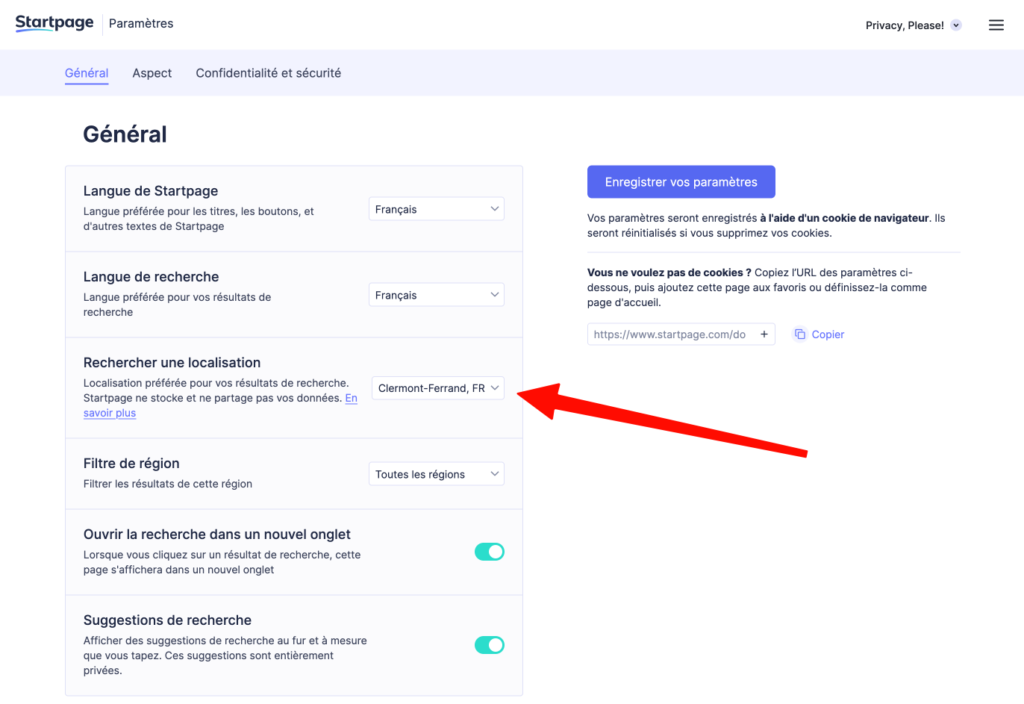The width and height of the screenshot is (1024, 704).
Task: Open the Langue de Startpage dropdown
Action: (x=437, y=209)
